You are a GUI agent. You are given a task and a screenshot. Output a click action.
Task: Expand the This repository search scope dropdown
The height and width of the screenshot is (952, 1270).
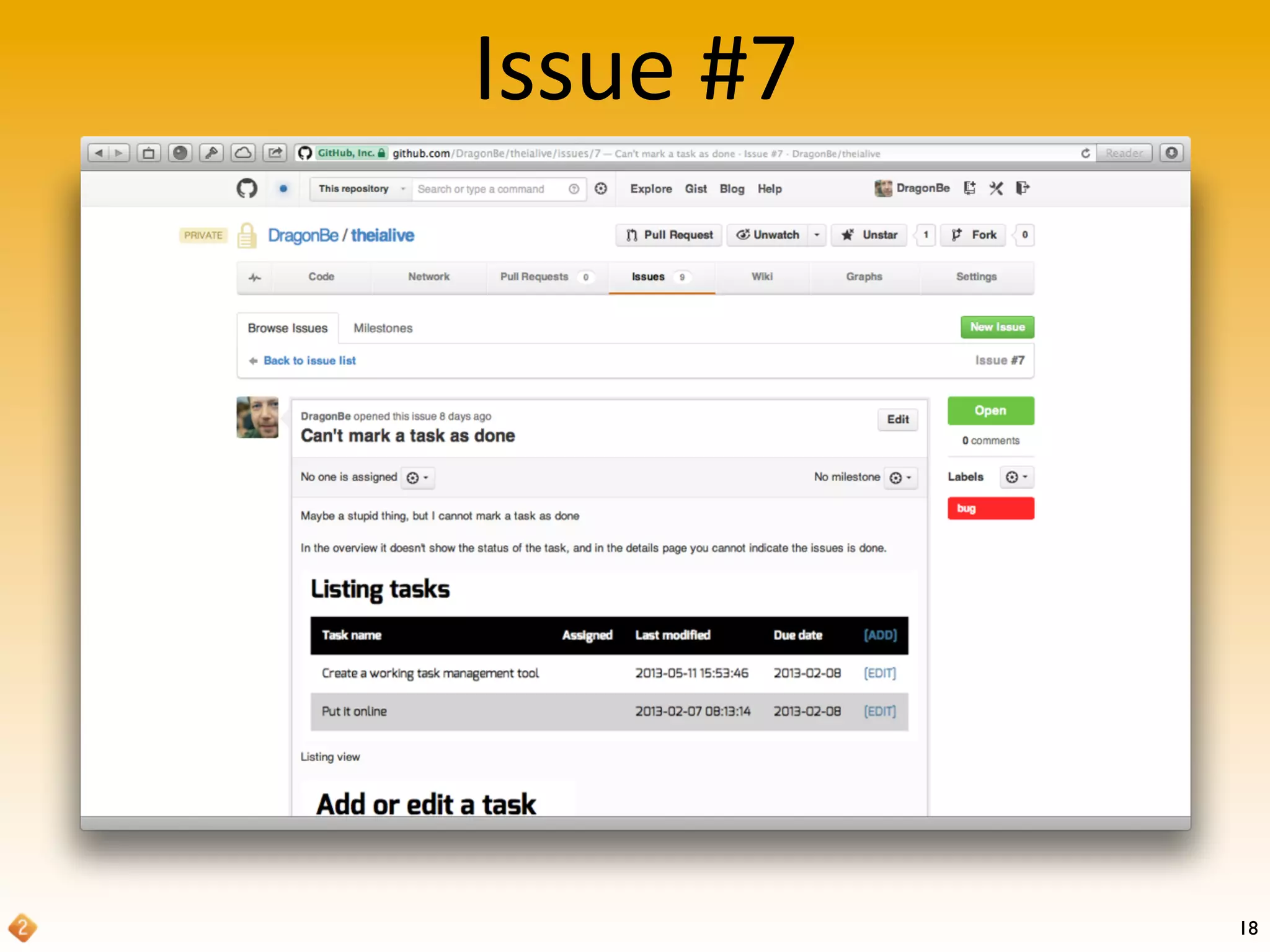[360, 188]
